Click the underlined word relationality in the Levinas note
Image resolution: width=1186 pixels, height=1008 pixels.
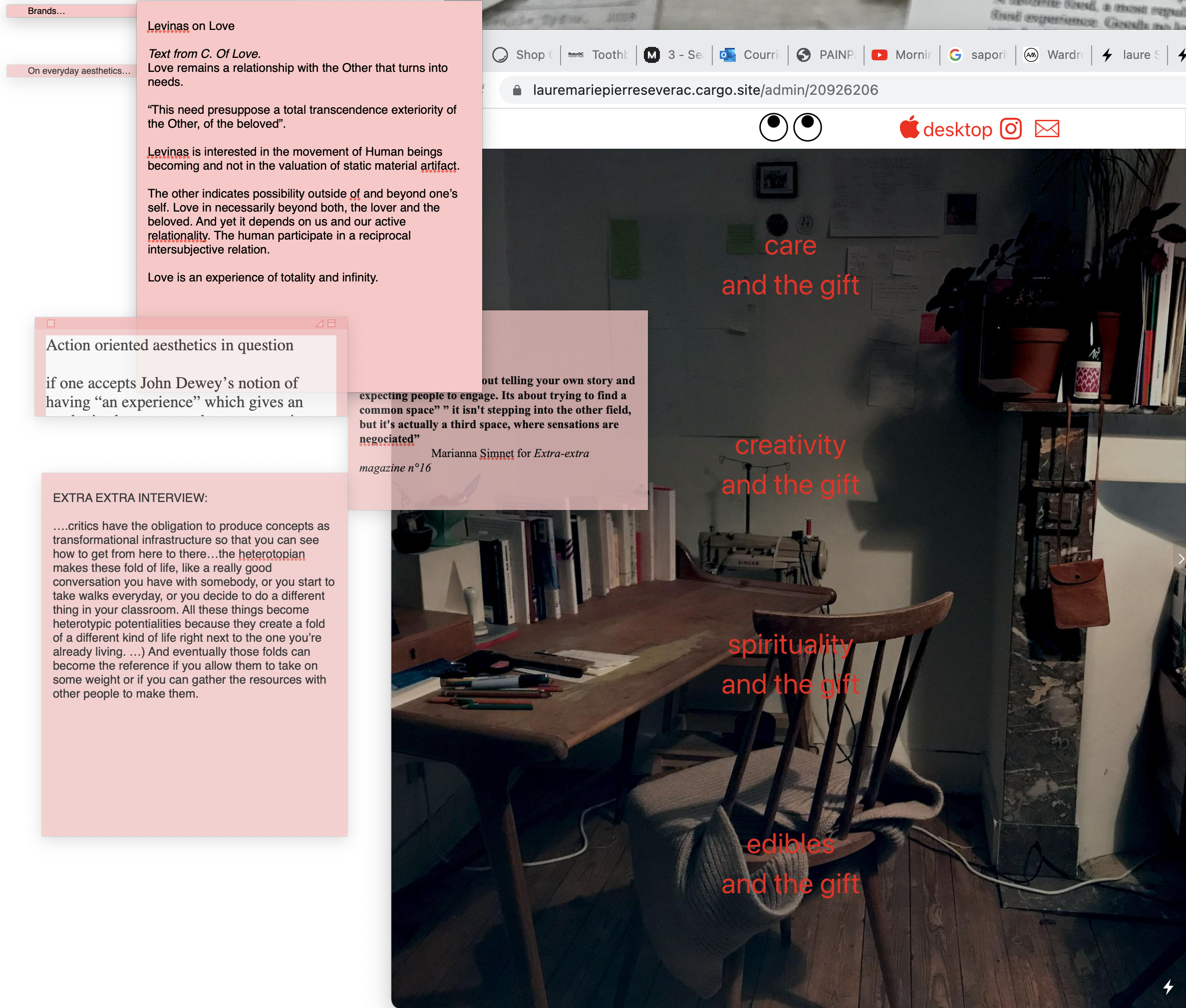(178, 236)
